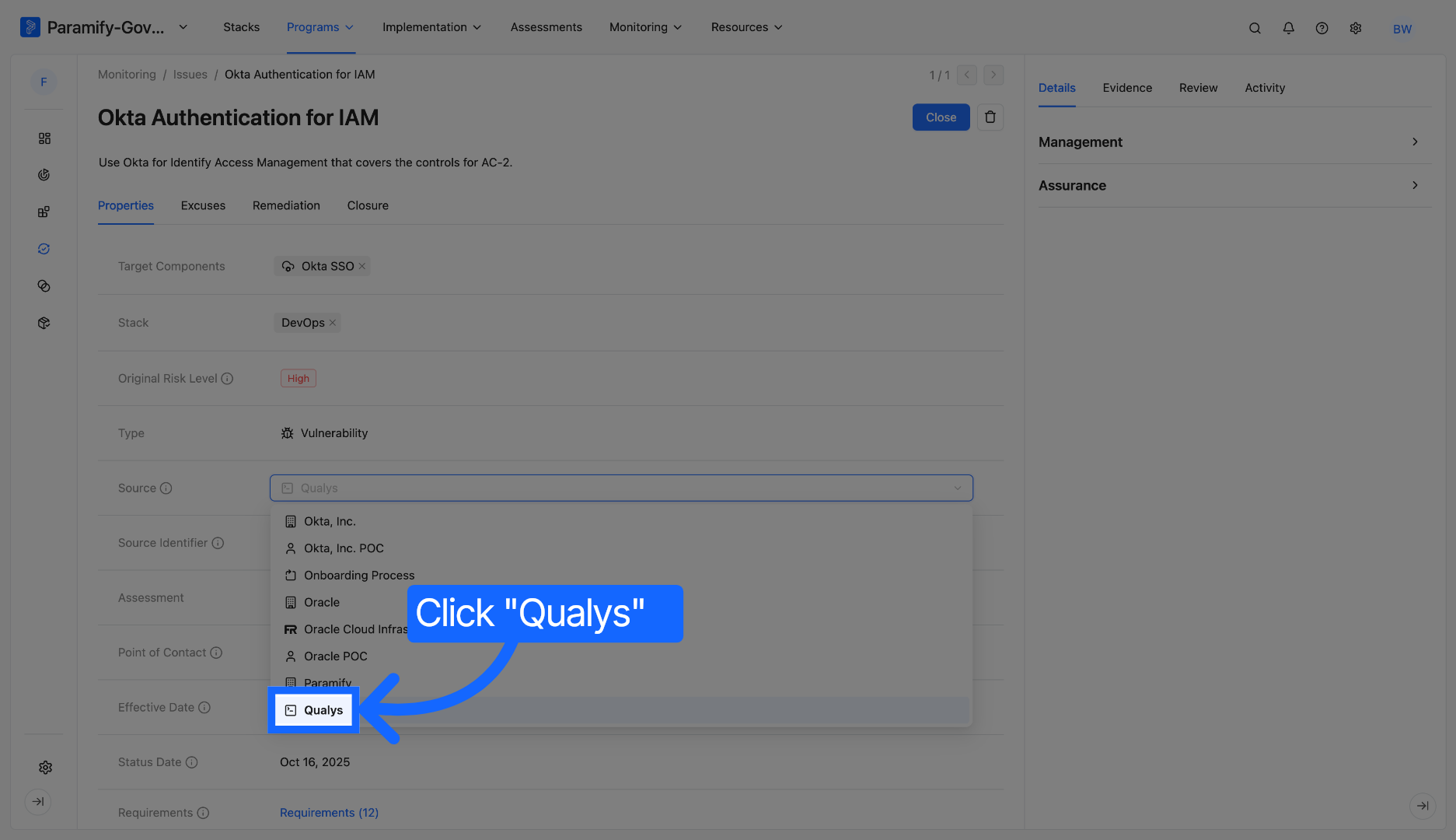Expand the Assurance section
This screenshot has width=1456, height=840.
[1234, 186]
